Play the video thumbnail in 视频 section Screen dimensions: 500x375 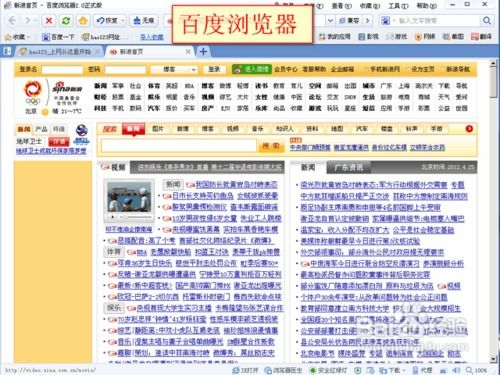pos(129,197)
